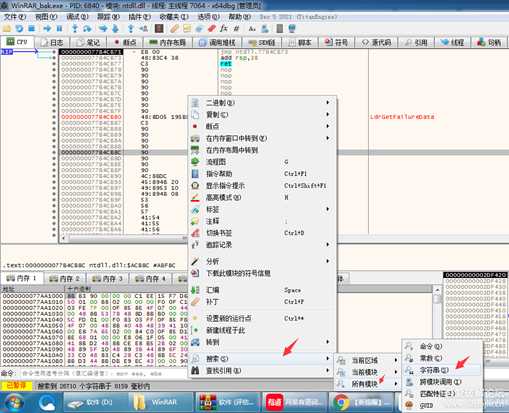Click the step over toolbar icon
This screenshot has height=413, width=509.
tap(87, 29)
